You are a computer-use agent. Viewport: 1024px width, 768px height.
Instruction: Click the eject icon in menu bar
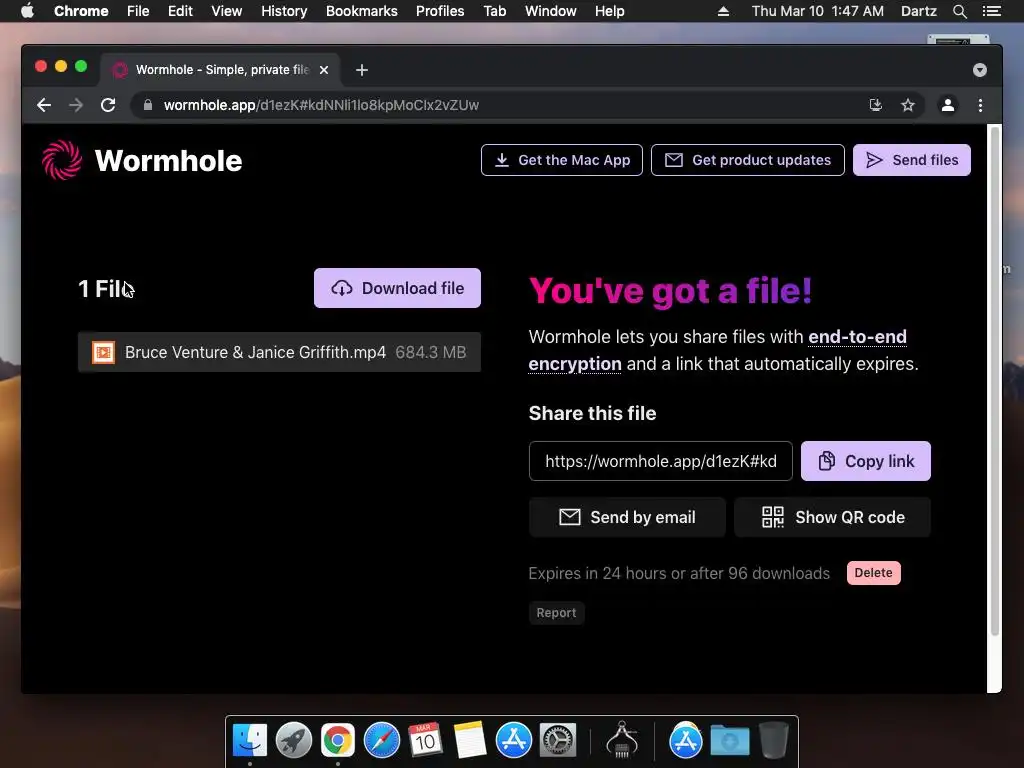pyautogui.click(x=723, y=11)
